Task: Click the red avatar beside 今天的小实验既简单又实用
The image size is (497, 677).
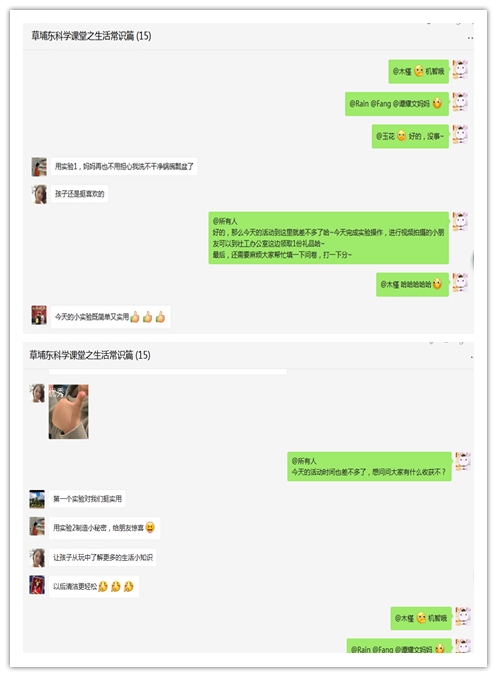Action: (39, 315)
